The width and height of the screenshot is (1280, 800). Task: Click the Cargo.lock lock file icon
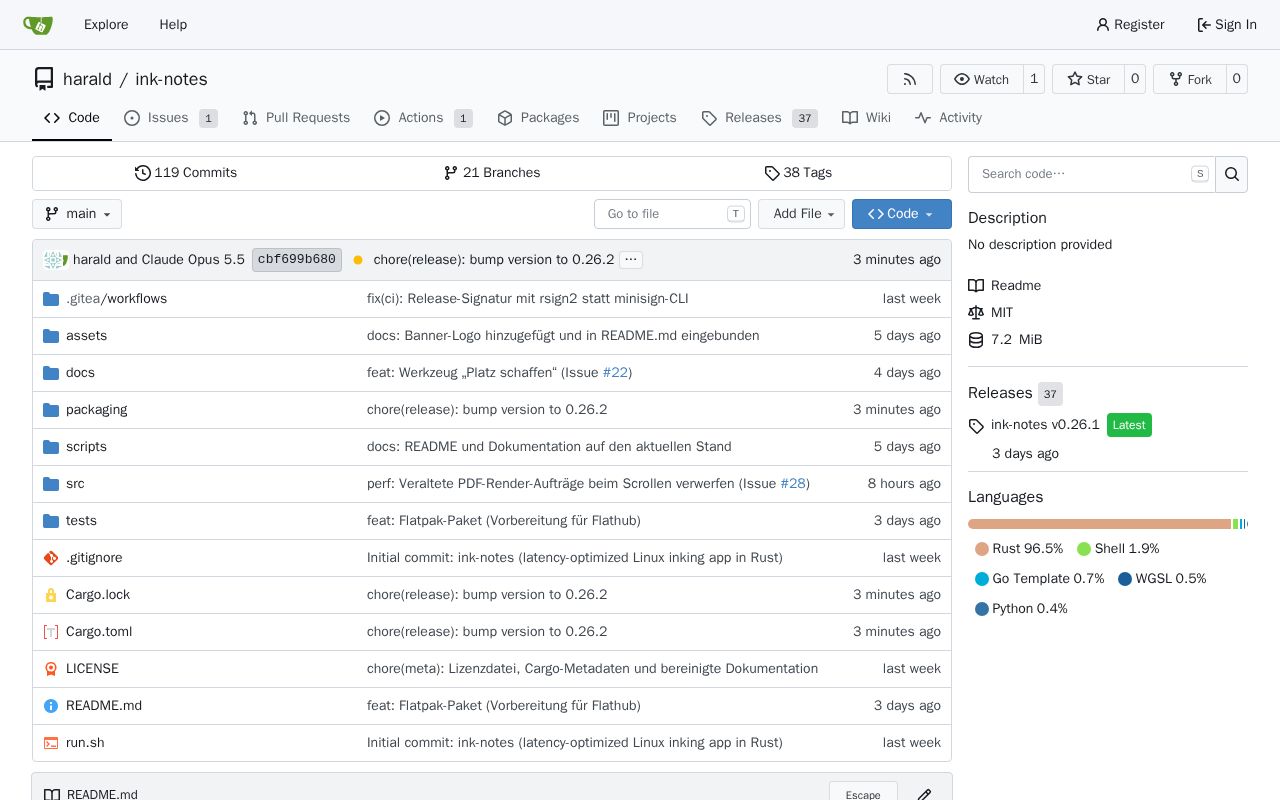(51, 595)
